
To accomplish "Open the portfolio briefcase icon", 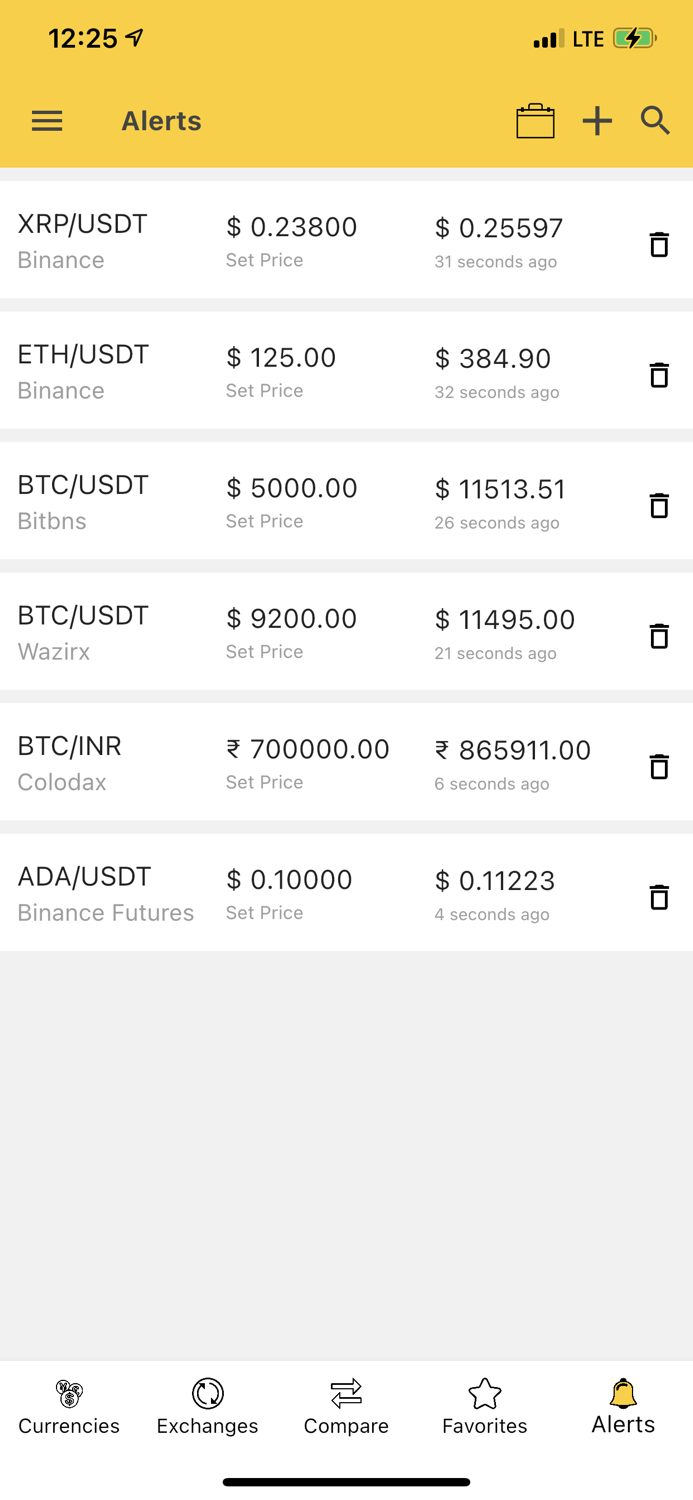I will click(x=535, y=120).
